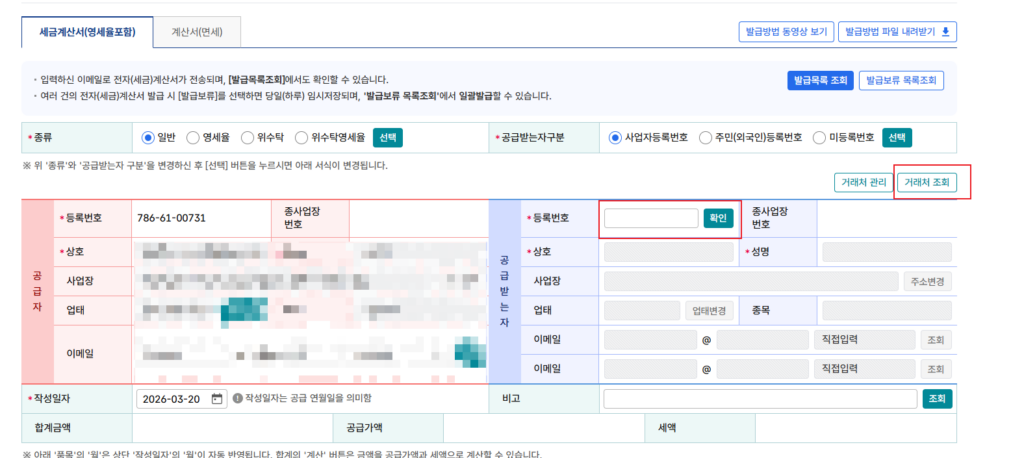Click 발급목록 조회 button
The height and width of the screenshot is (458, 1024).
click(x=820, y=80)
